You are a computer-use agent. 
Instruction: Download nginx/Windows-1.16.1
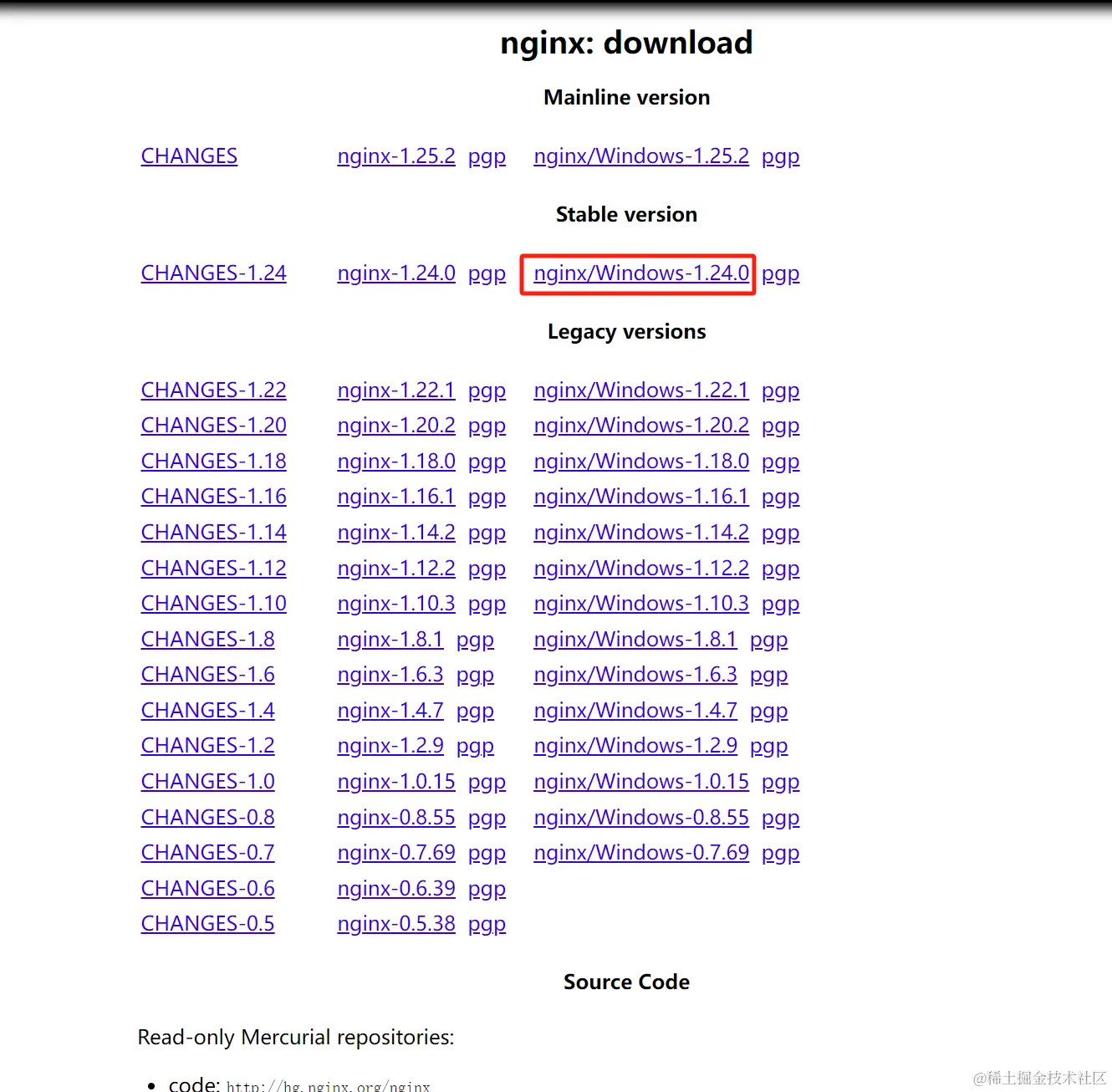(x=641, y=497)
